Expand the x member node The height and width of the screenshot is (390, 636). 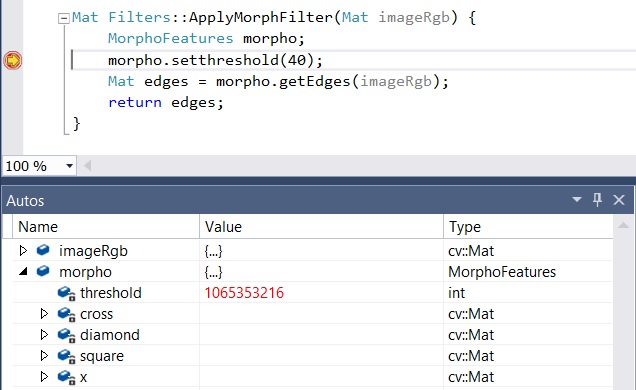click(x=44, y=377)
